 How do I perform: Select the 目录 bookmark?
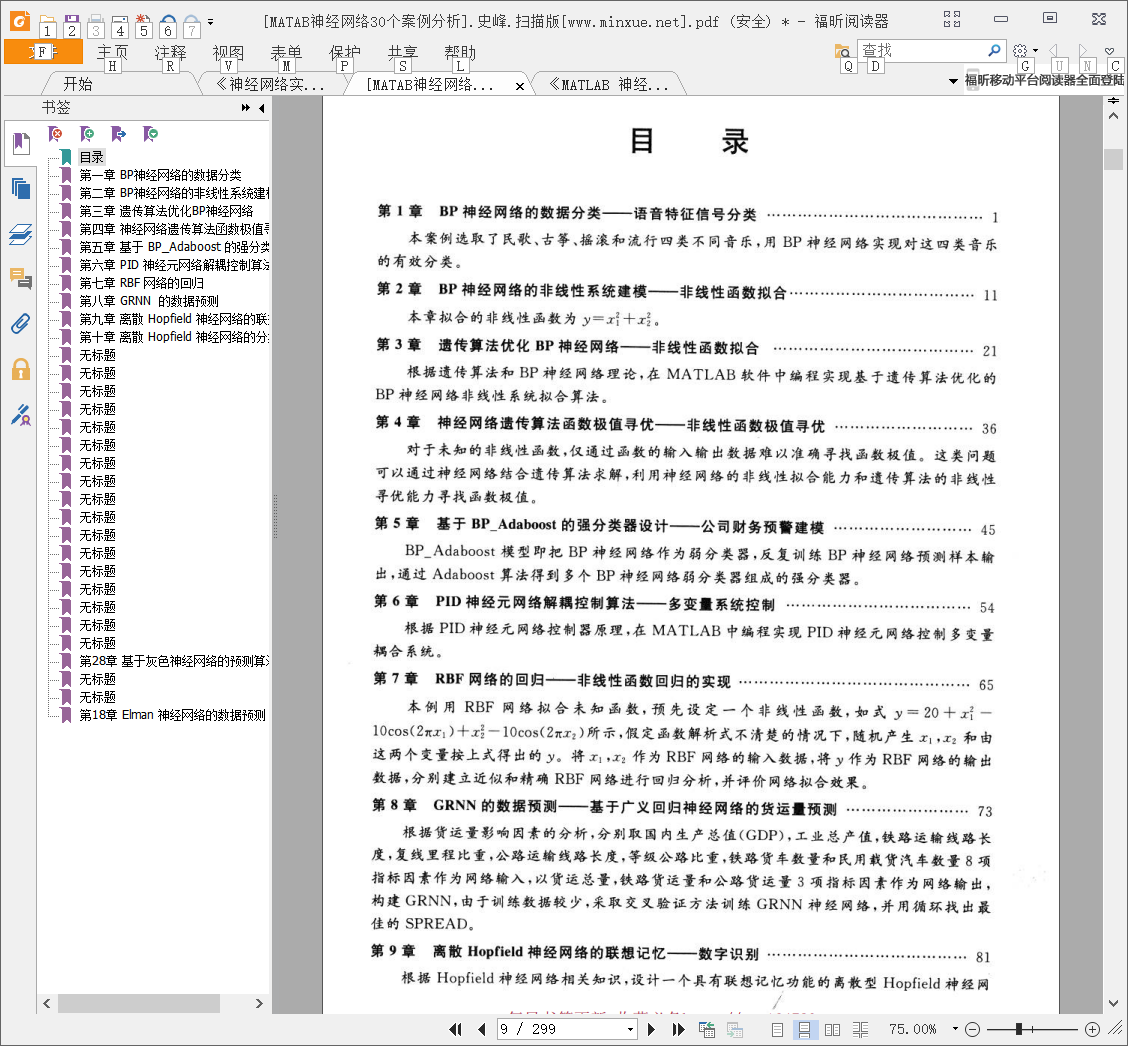click(x=91, y=157)
